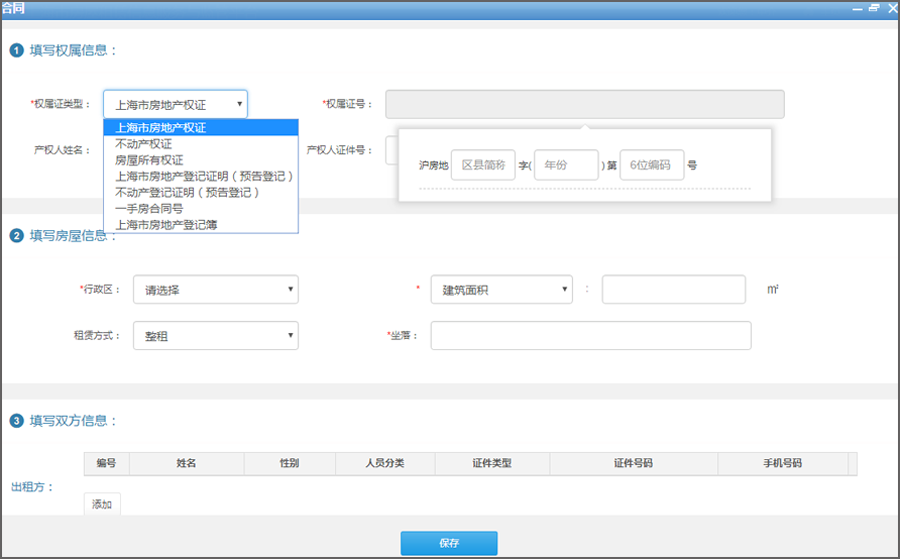This screenshot has width=900, height=559.
Task: Click the 证件号码 column header
Action: pos(634,463)
